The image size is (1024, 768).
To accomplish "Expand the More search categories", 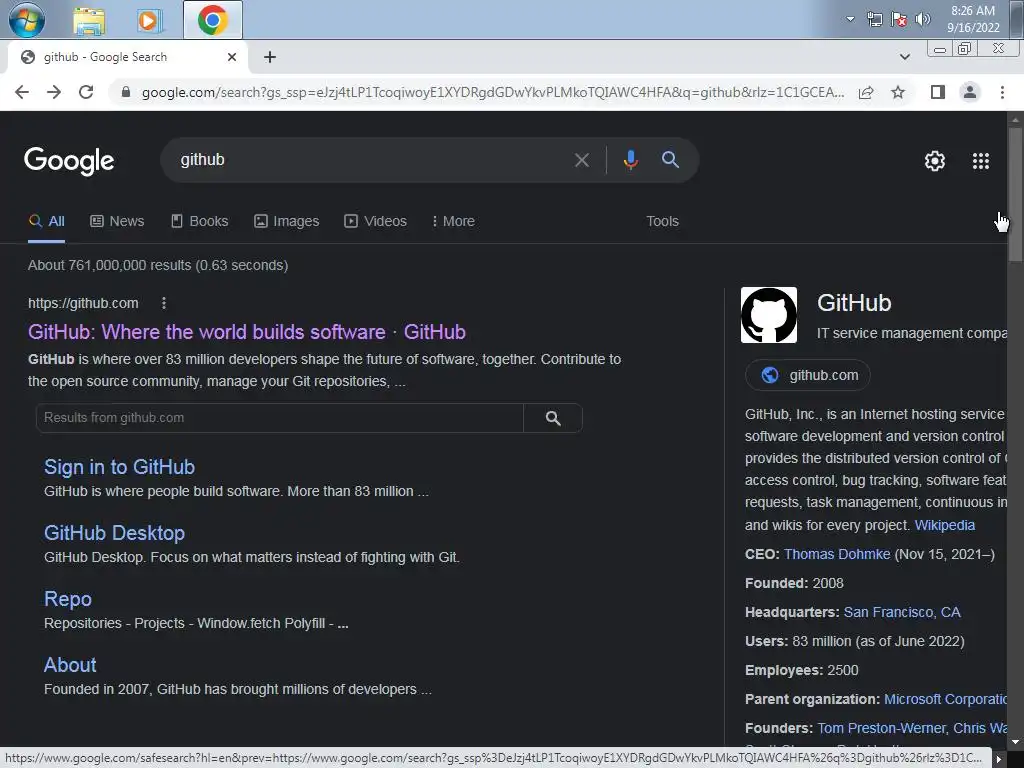I will click(x=453, y=221).
